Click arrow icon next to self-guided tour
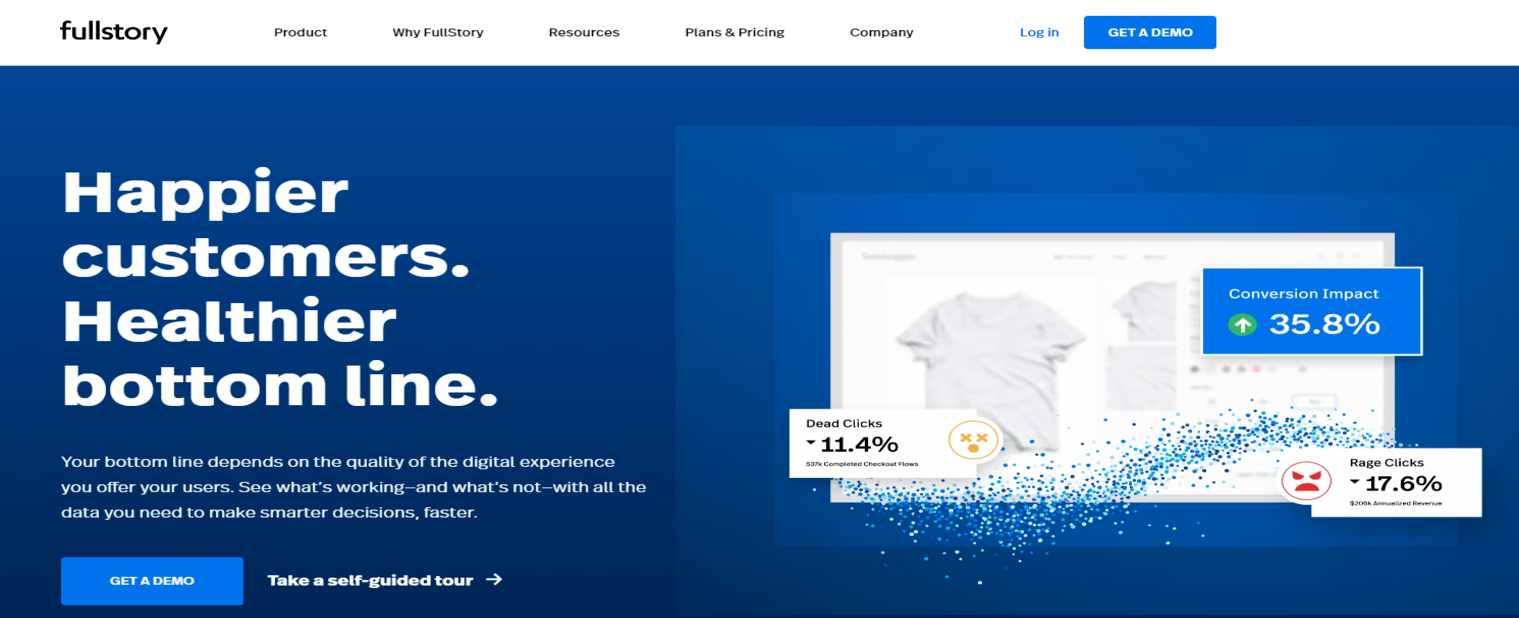 point(494,579)
